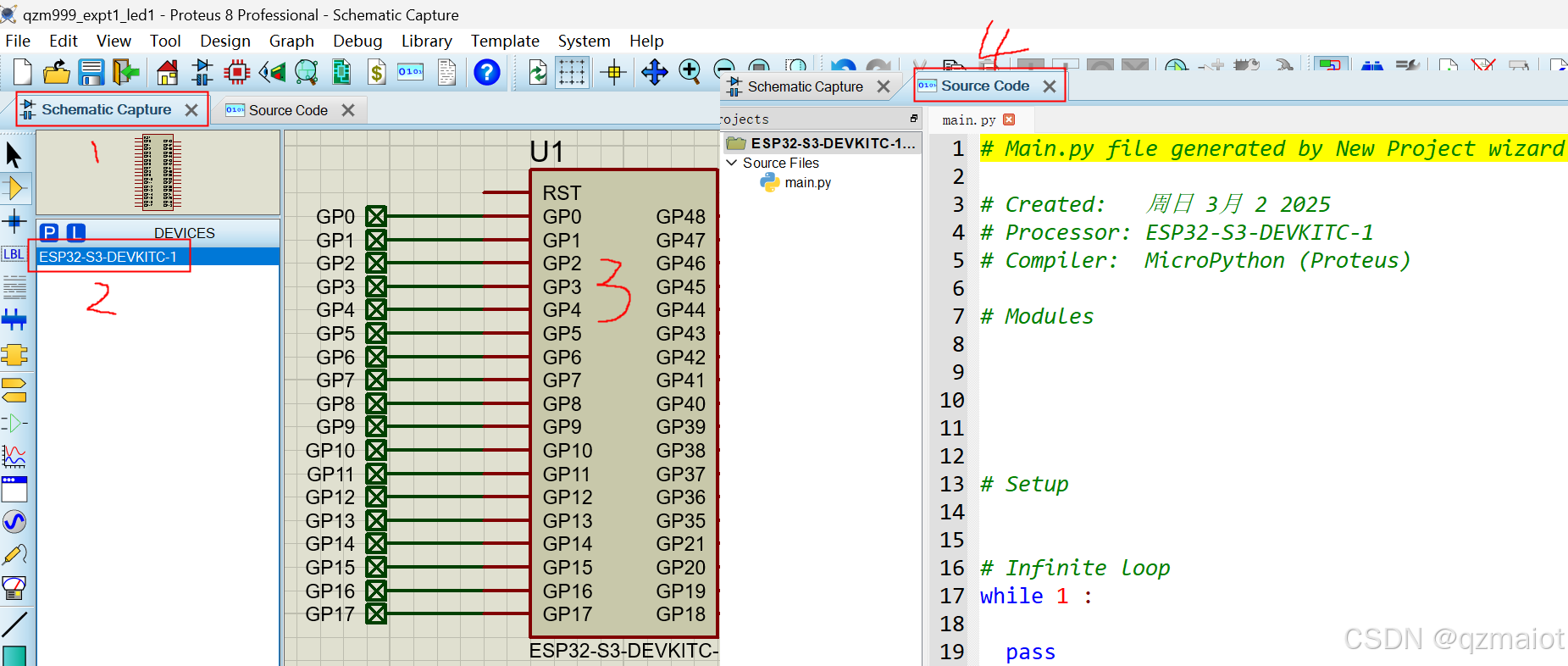Save the project with the floppy icon
1568x666 pixels.
tap(91, 72)
